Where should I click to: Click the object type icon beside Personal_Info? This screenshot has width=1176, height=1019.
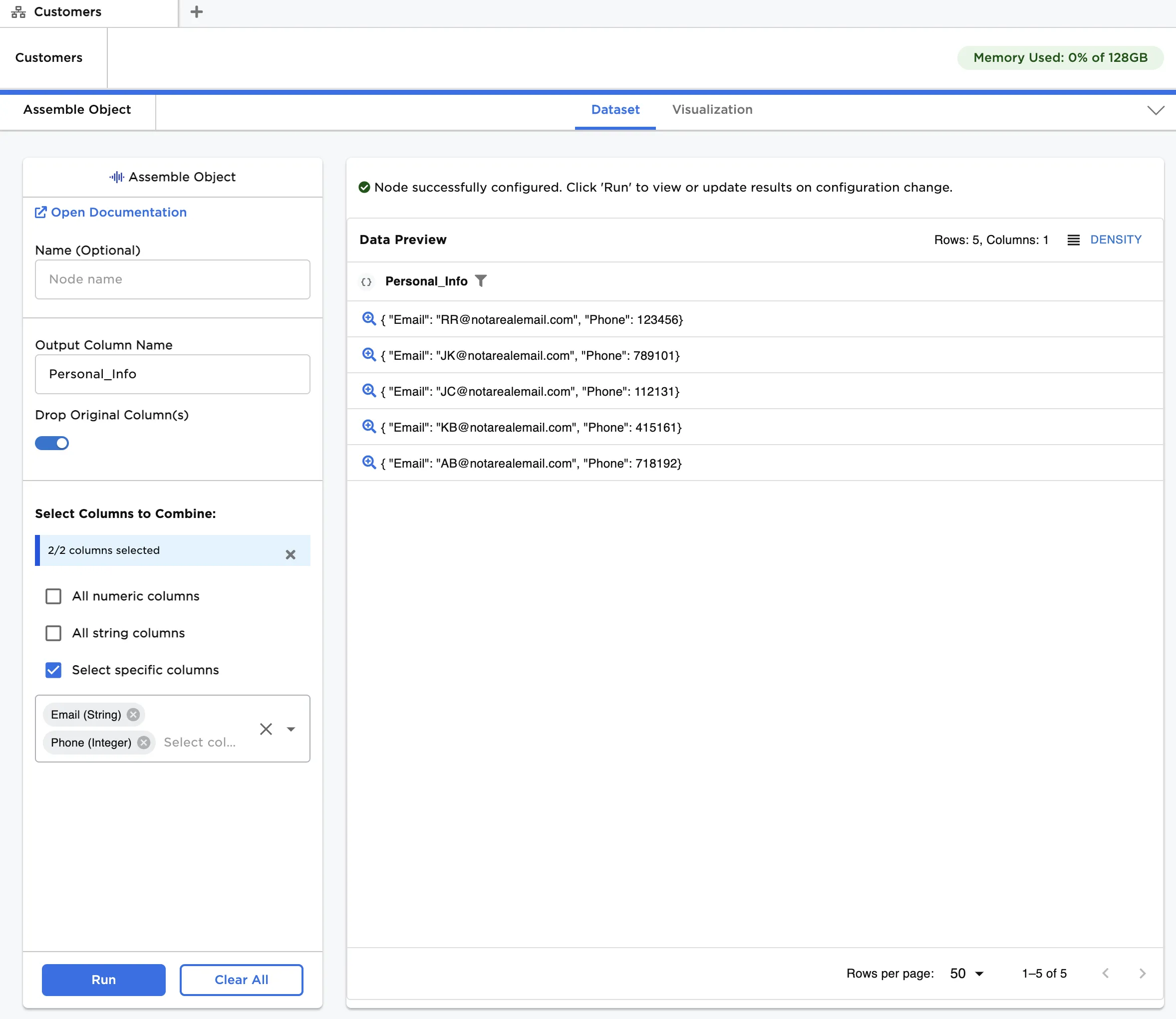click(366, 281)
